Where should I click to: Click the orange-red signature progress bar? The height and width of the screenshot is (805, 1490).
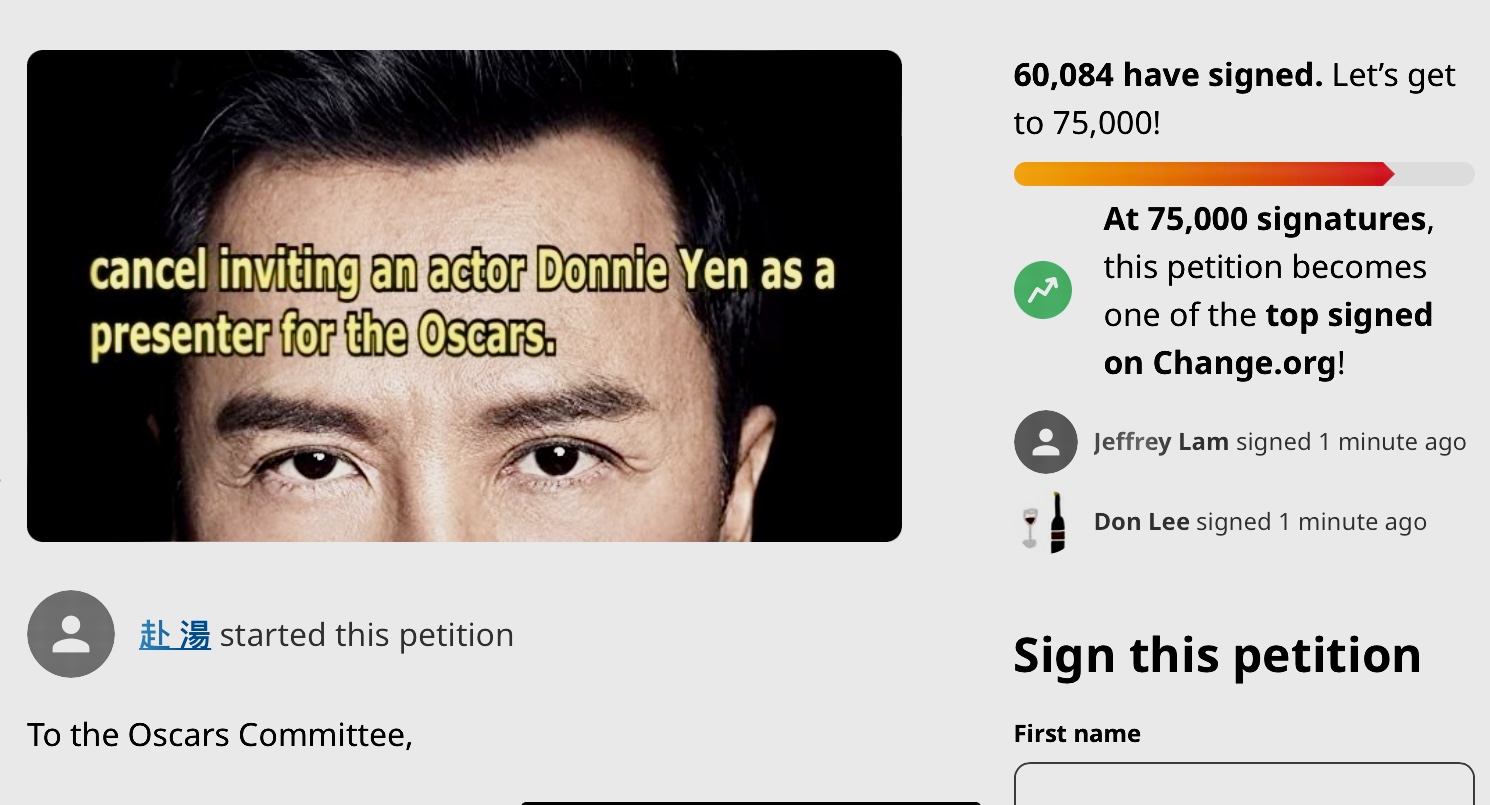(x=1200, y=174)
